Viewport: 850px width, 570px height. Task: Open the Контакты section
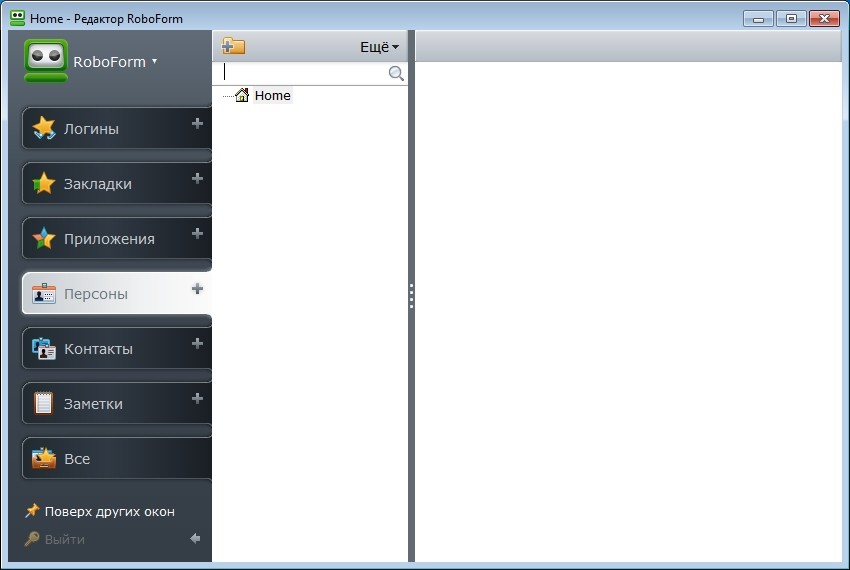pos(117,349)
